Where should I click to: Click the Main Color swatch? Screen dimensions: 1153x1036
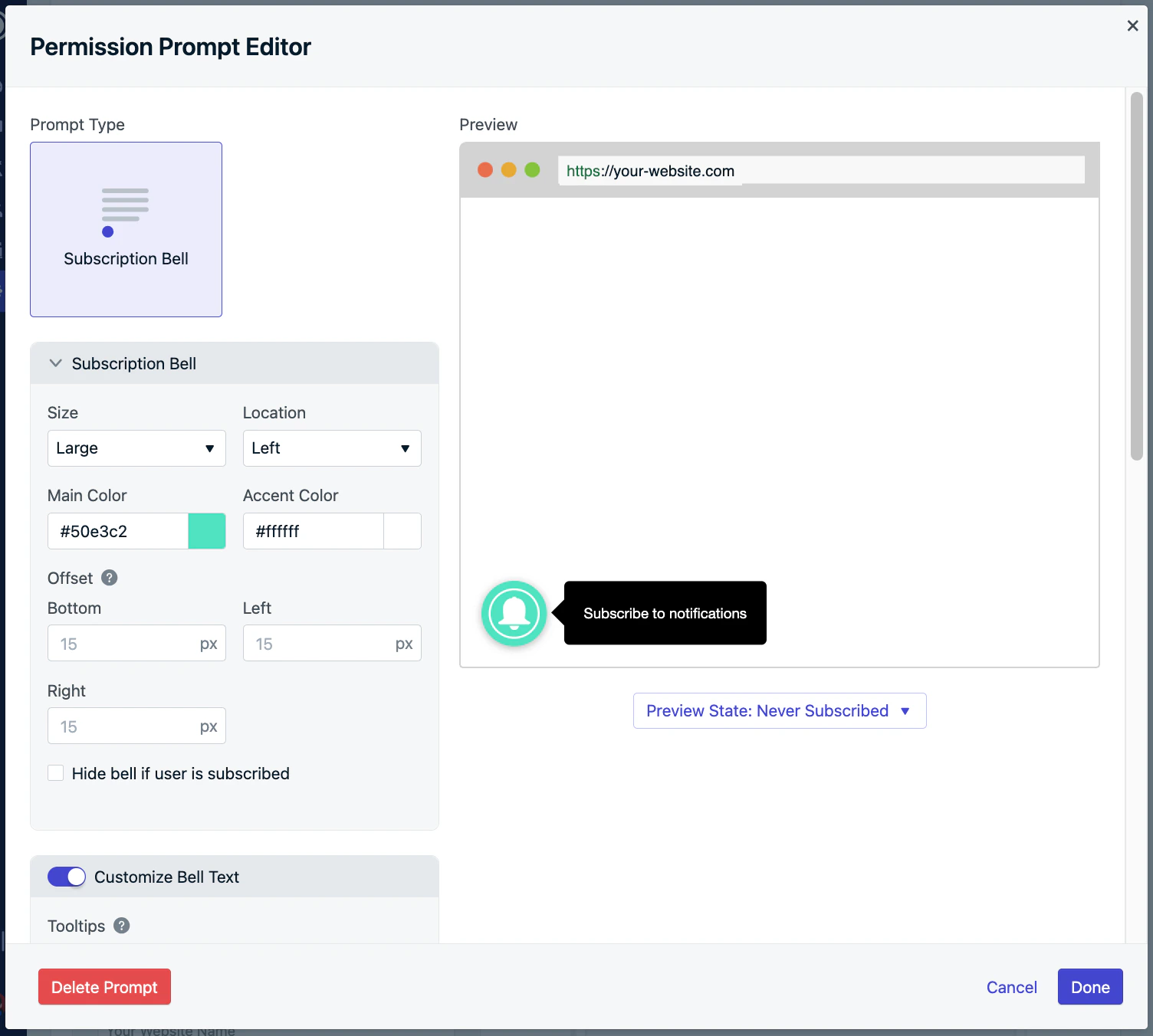coord(206,531)
